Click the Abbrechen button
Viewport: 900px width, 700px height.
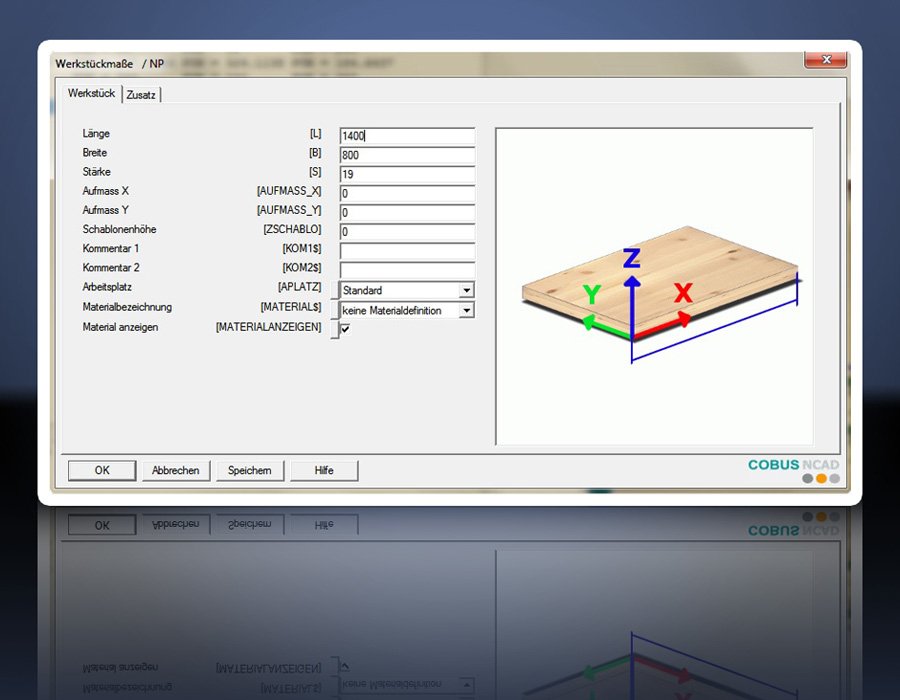click(176, 470)
